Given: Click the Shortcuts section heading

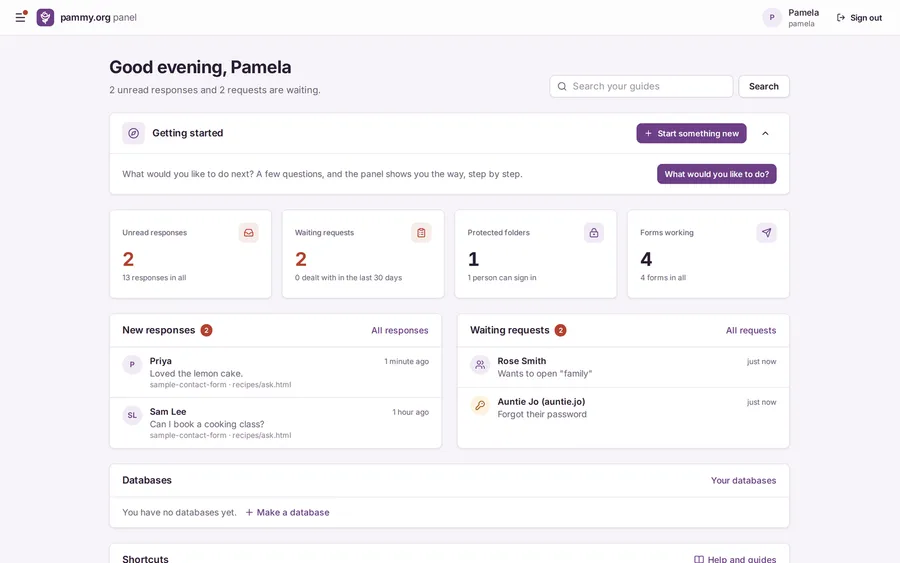Looking at the screenshot, I should (145, 558).
